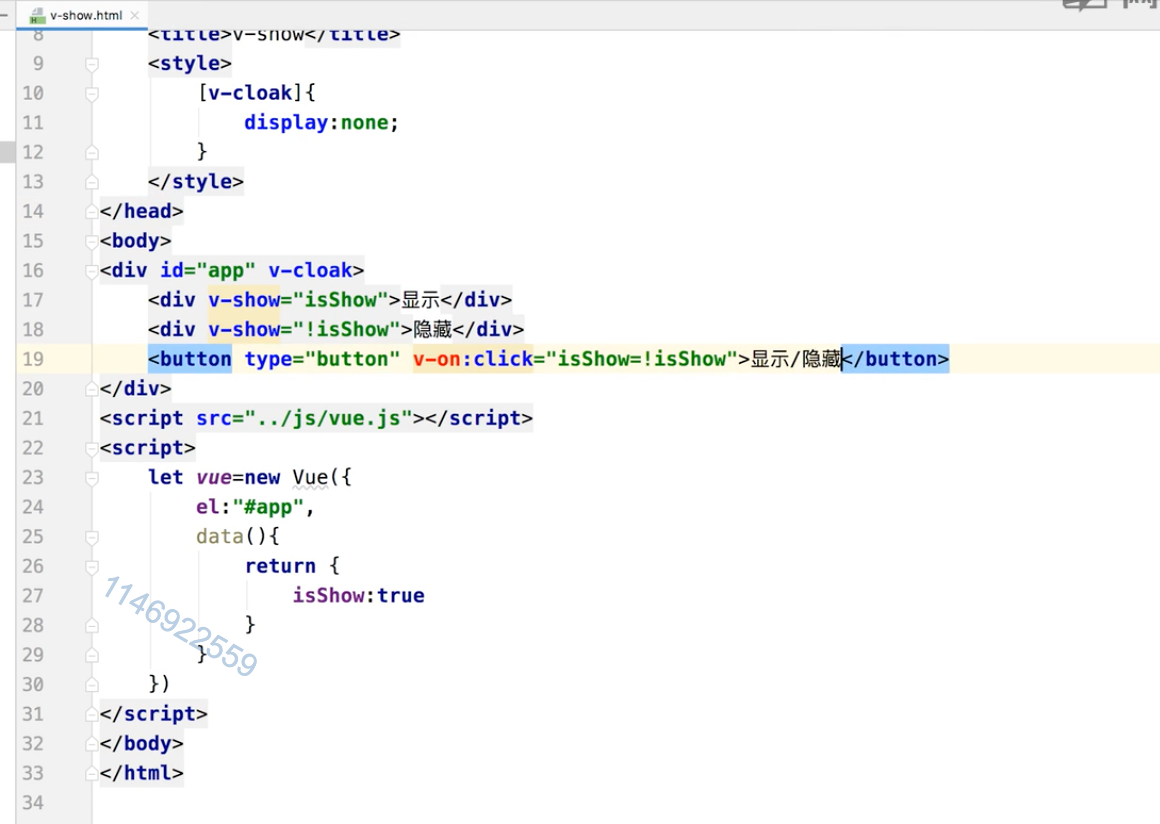Collapse the <style> block at line 9
This screenshot has width=1160, height=824.
(x=92, y=64)
